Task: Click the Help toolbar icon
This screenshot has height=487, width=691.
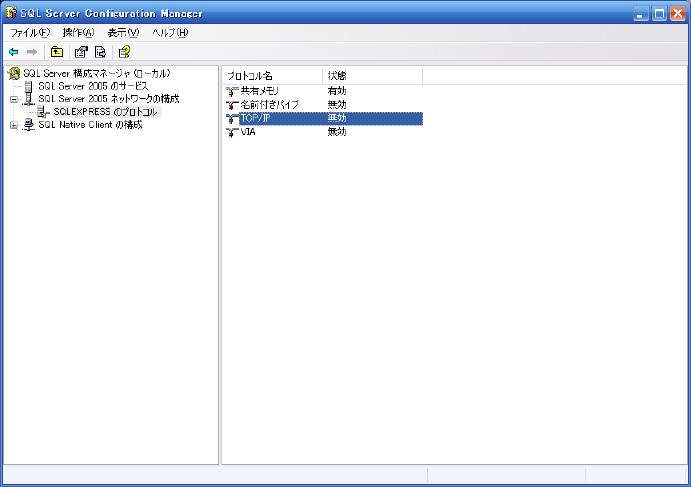Action: click(x=124, y=52)
